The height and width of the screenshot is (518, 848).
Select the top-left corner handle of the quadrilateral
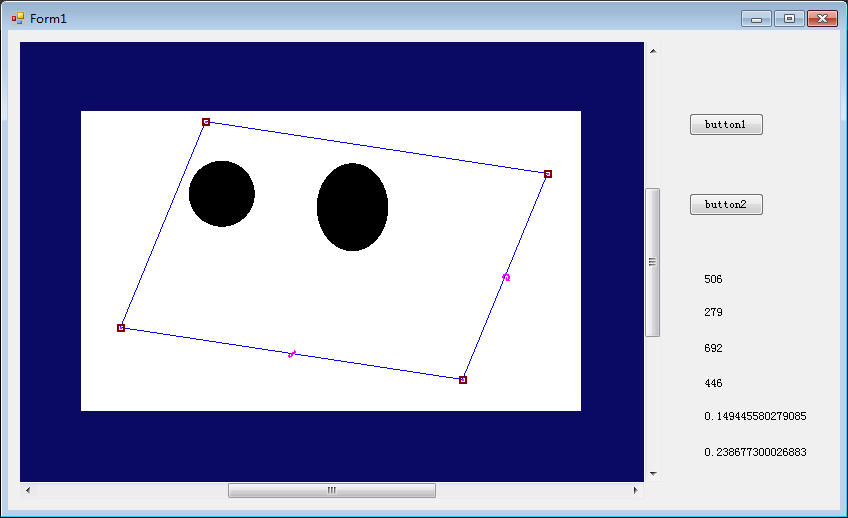(206, 122)
